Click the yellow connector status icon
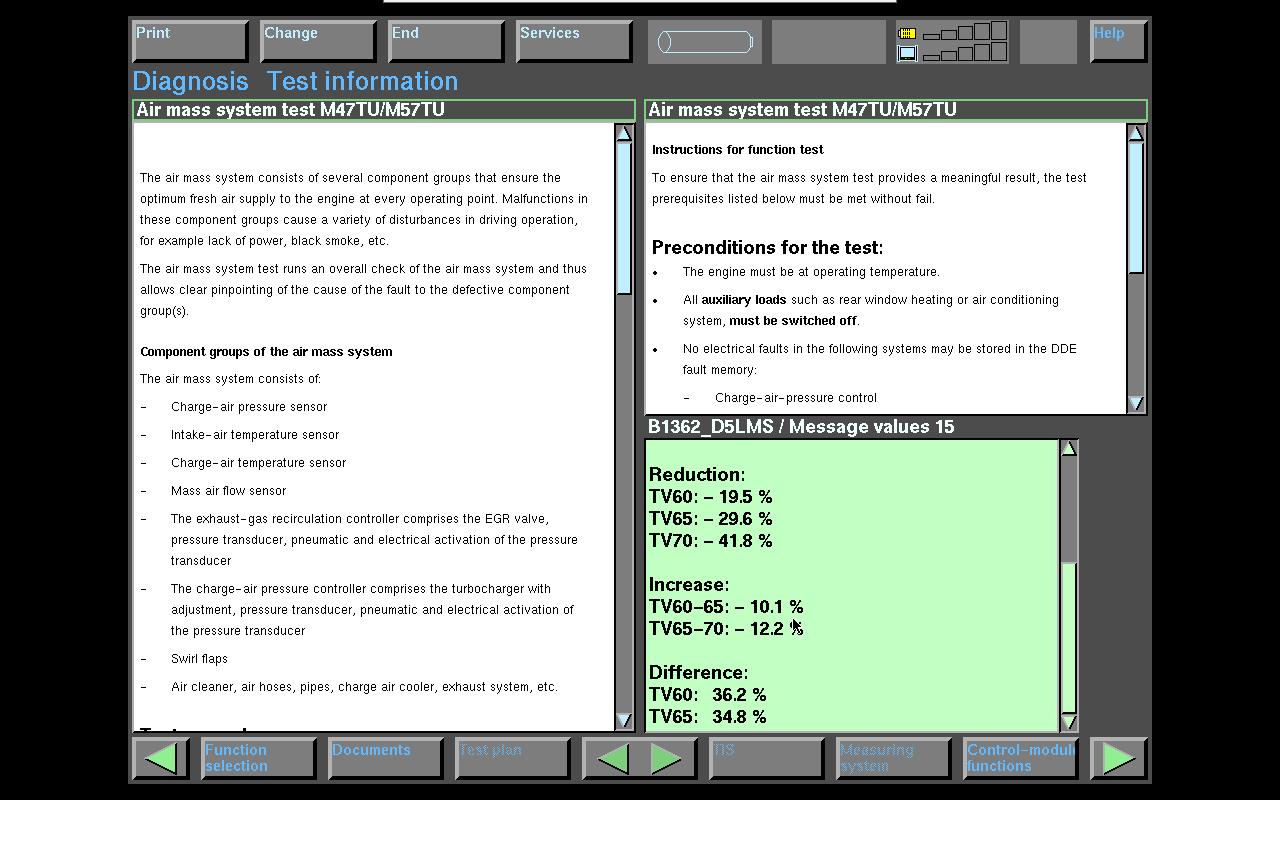Image resolution: width=1284 pixels, height=856 pixels. click(x=907, y=33)
